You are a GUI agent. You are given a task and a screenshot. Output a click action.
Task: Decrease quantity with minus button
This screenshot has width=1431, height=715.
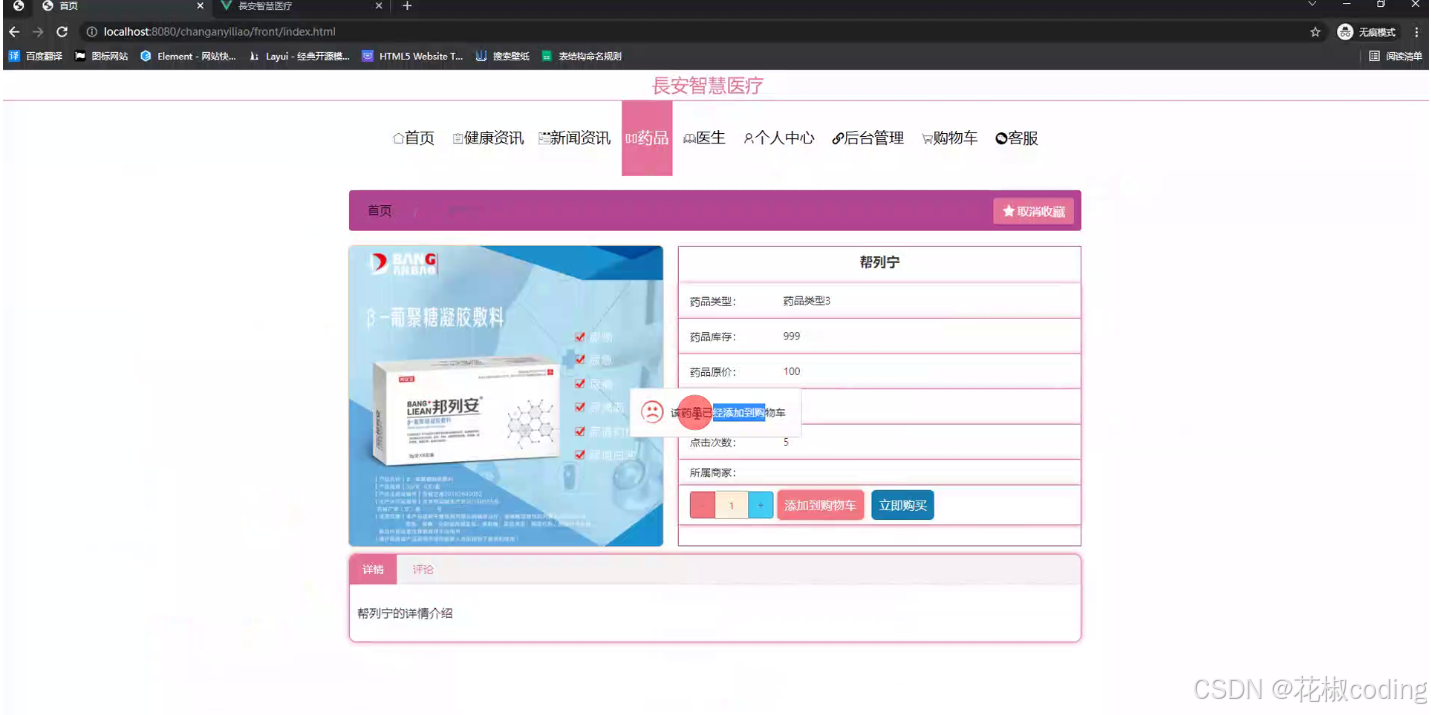pos(703,506)
